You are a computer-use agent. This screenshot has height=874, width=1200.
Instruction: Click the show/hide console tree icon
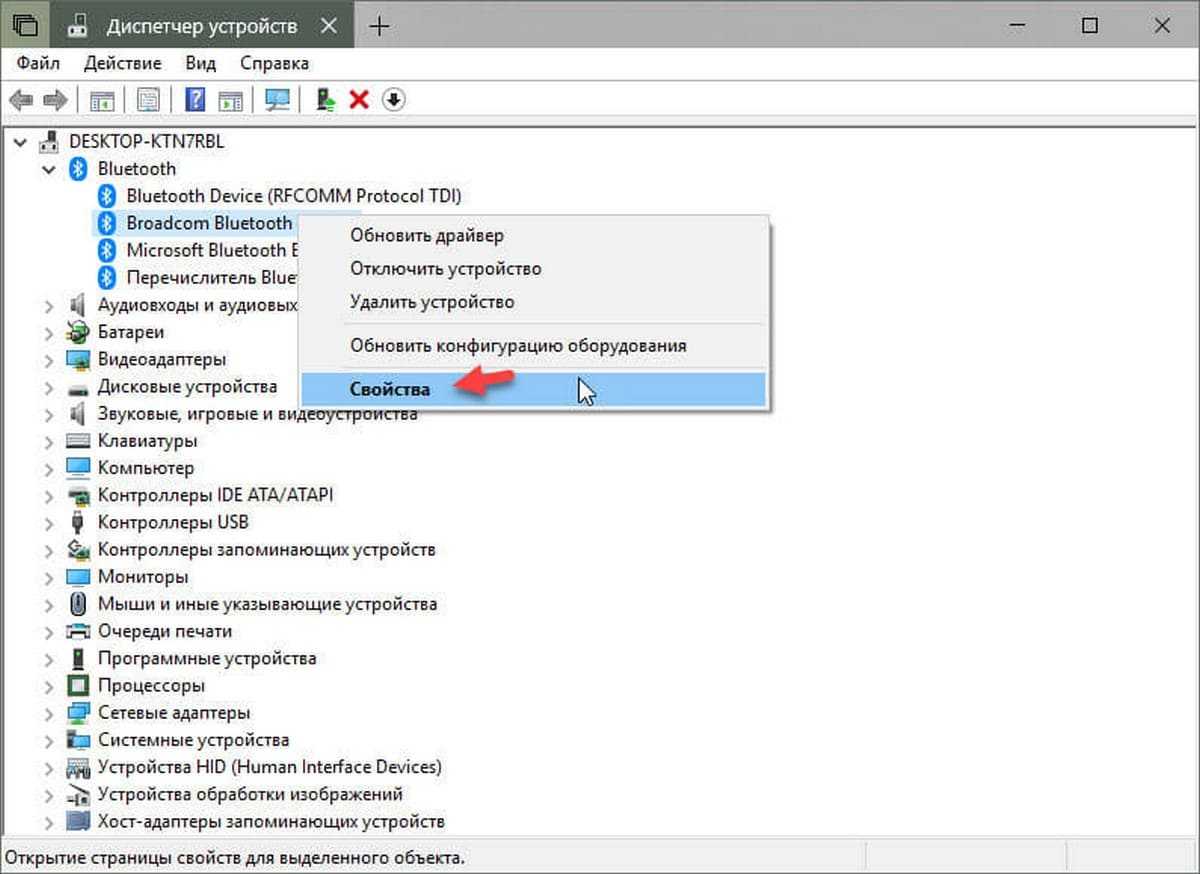pyautogui.click(x=102, y=100)
